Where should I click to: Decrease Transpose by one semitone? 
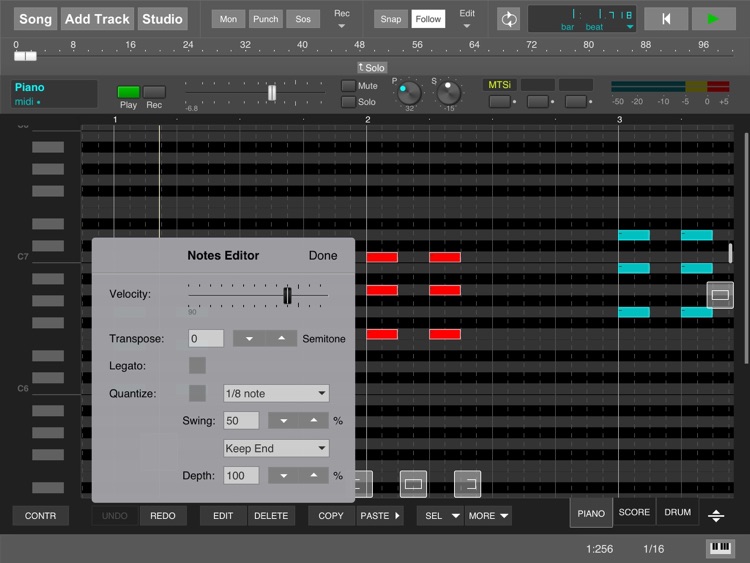click(x=249, y=339)
